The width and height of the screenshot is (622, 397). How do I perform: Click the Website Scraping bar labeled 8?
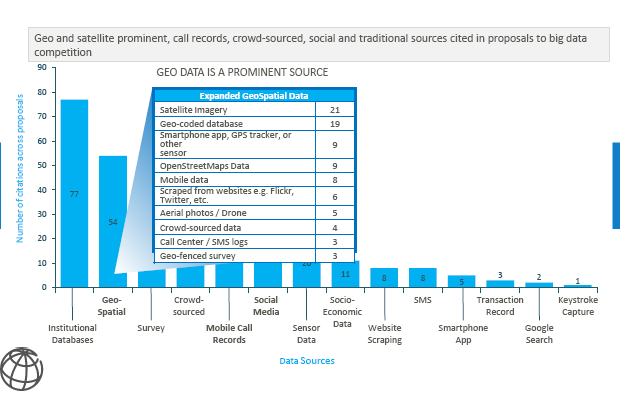tap(384, 278)
